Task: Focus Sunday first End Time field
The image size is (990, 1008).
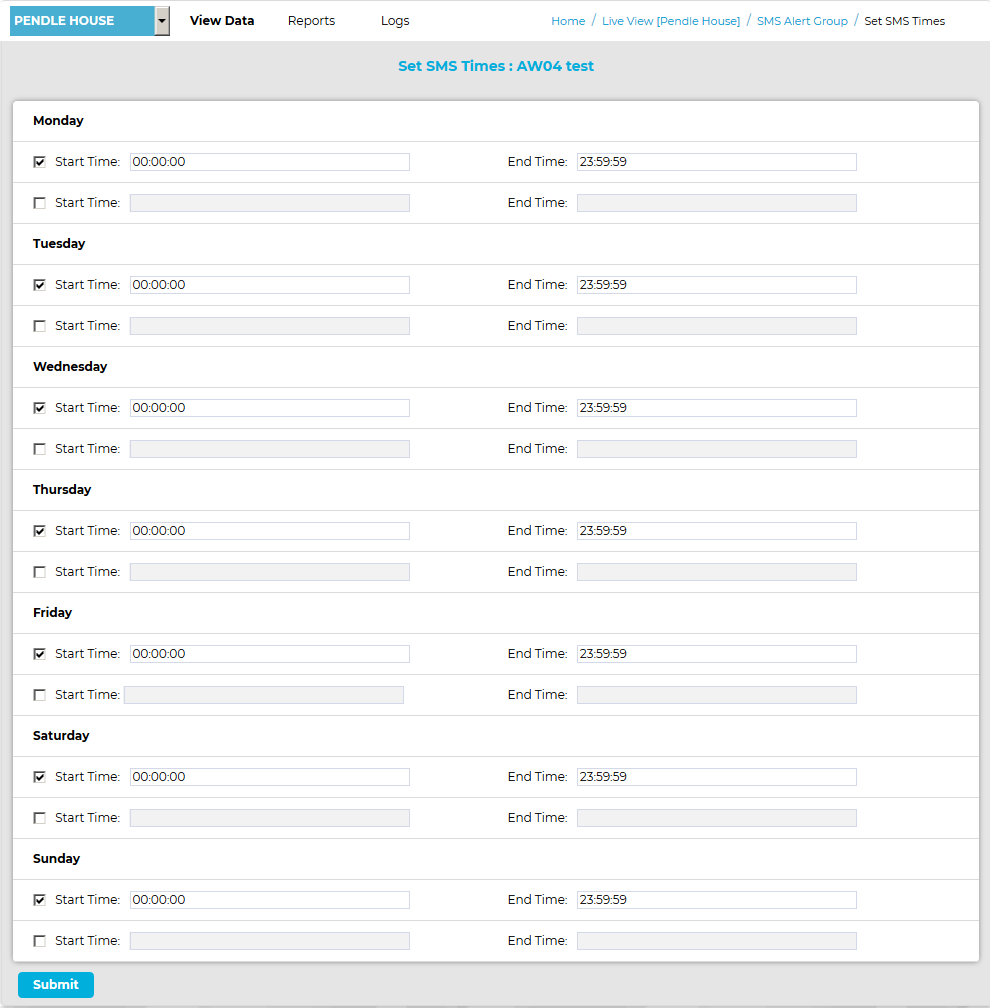Action: tap(717, 900)
